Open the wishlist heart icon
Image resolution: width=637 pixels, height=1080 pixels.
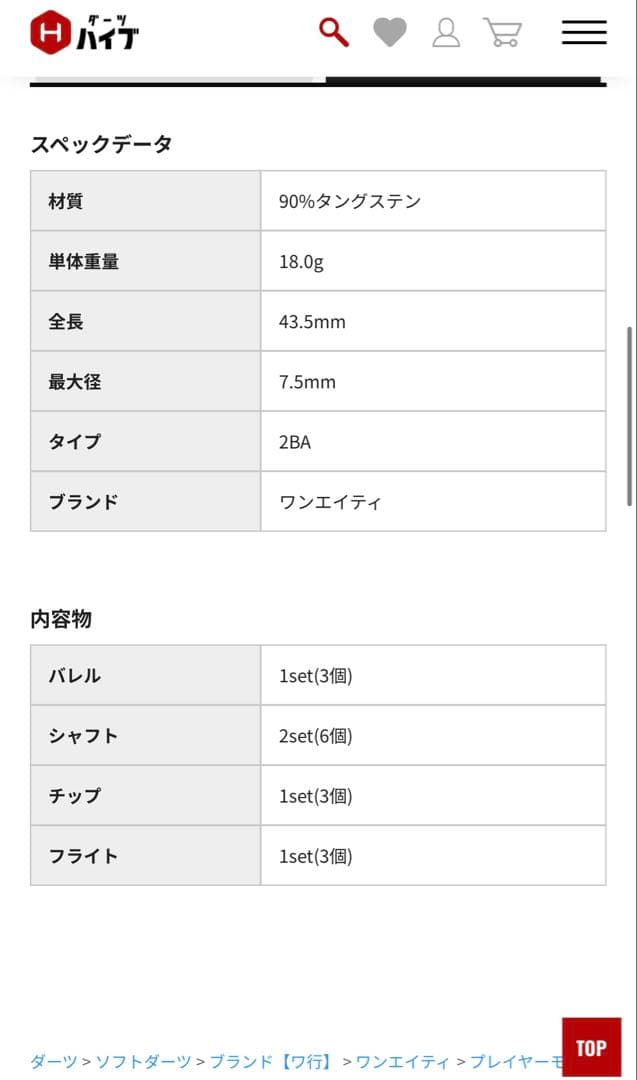click(390, 31)
